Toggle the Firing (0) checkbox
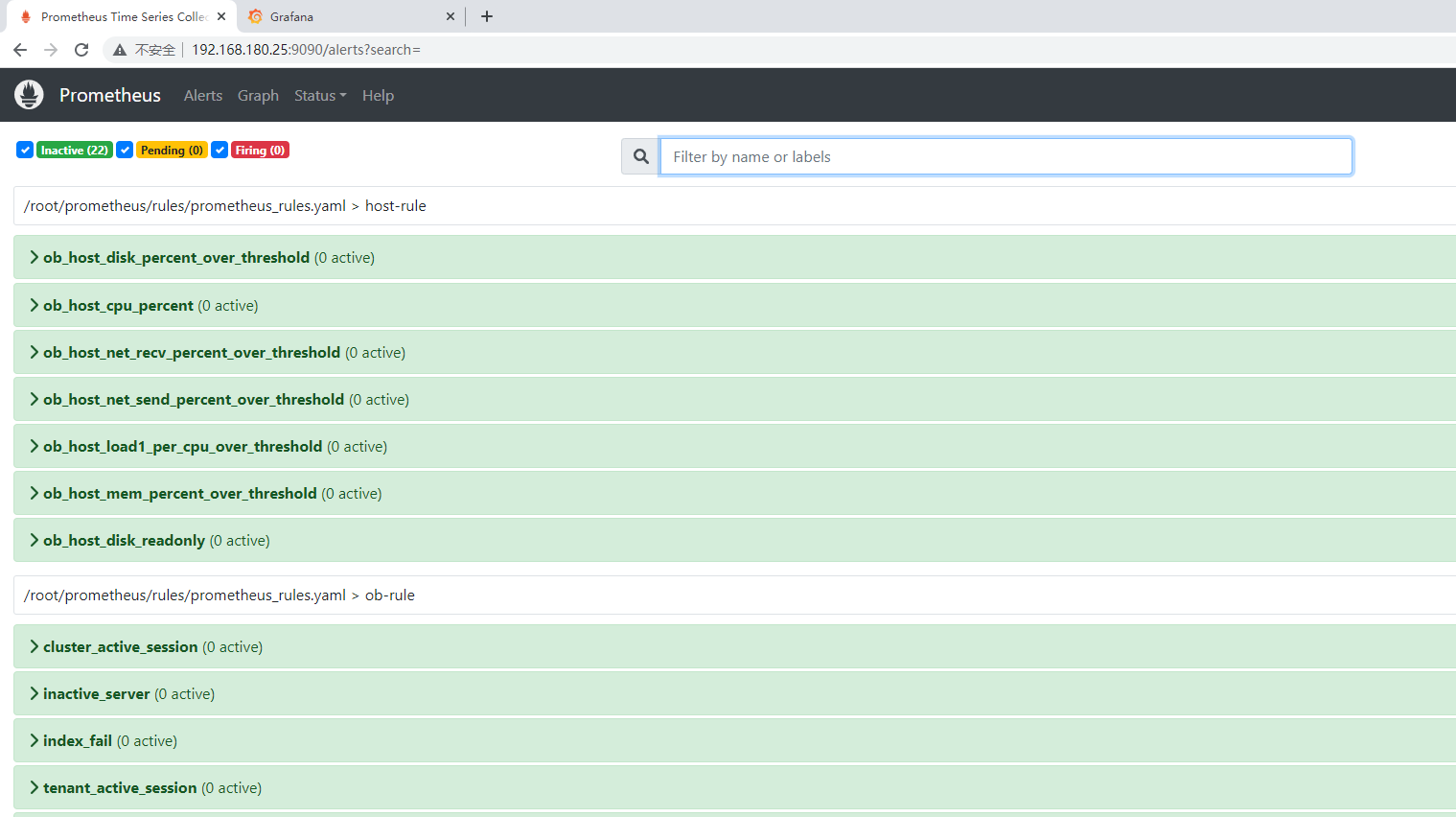The image size is (1456, 817). [x=220, y=150]
